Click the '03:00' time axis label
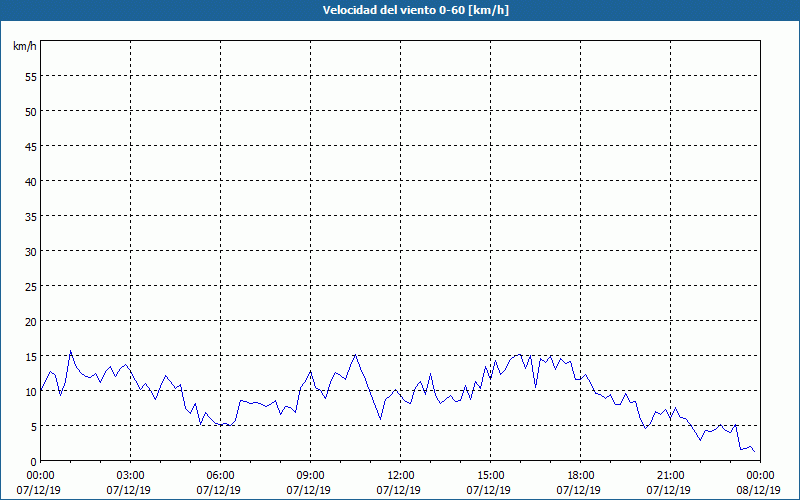The height and width of the screenshot is (500, 800). 130,476
